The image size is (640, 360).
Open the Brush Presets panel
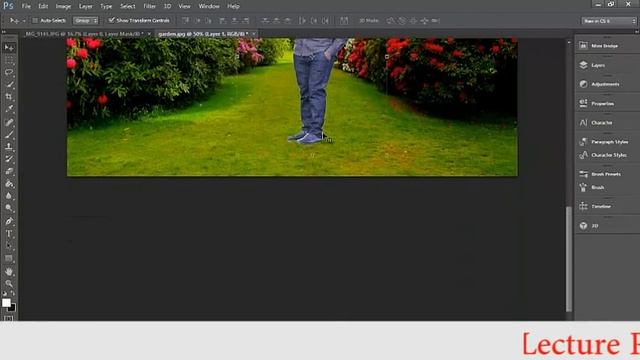click(600, 174)
